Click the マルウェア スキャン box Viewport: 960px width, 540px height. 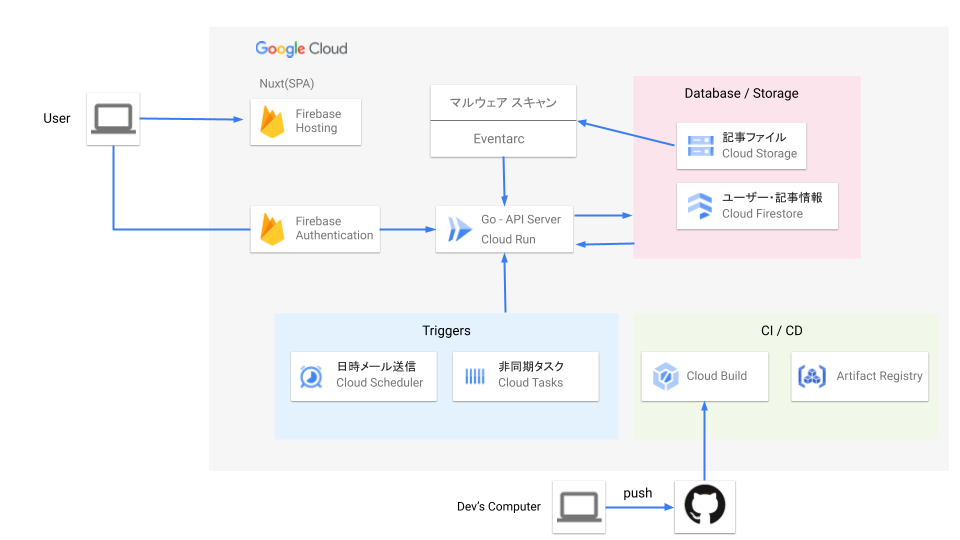(503, 102)
